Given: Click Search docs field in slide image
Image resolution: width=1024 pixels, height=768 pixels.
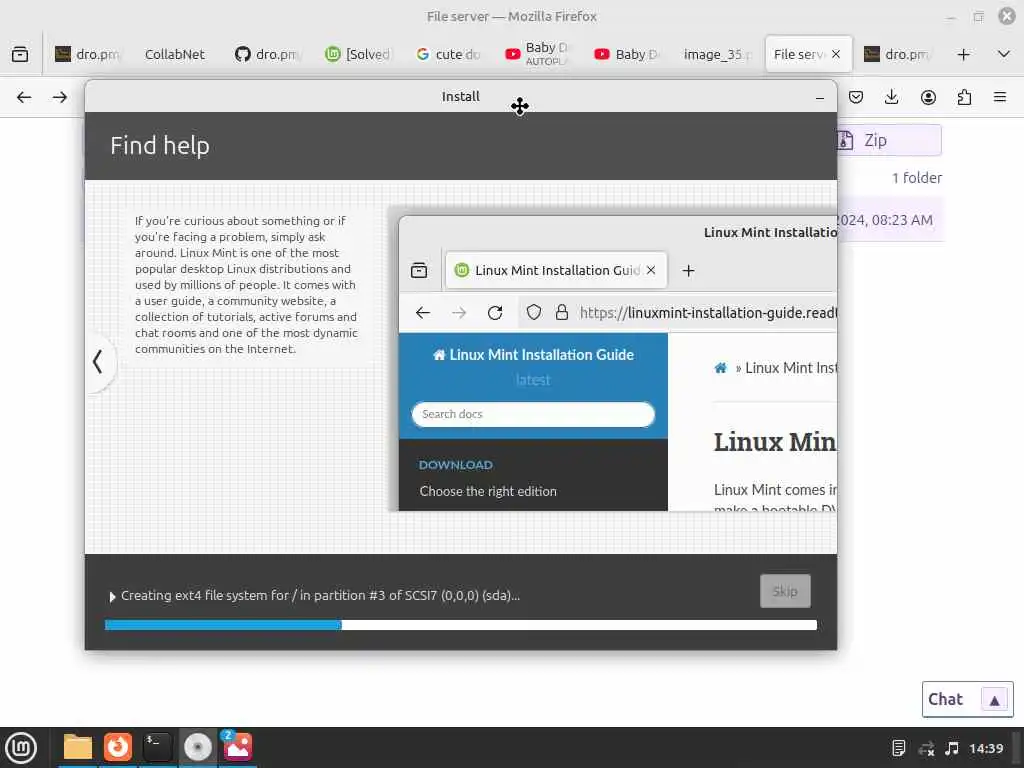Looking at the screenshot, I should pos(533,414).
